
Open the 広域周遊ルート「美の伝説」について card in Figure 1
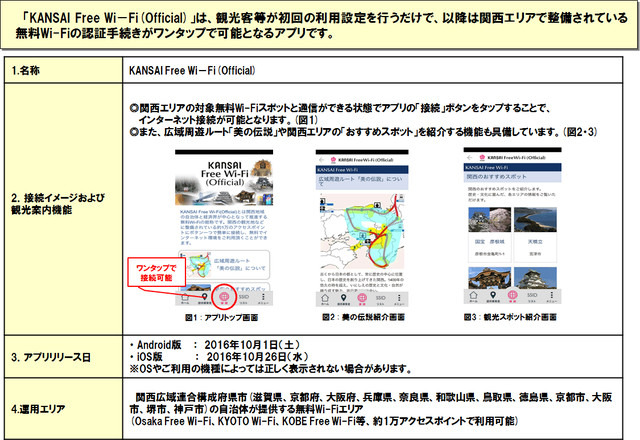pos(224,265)
